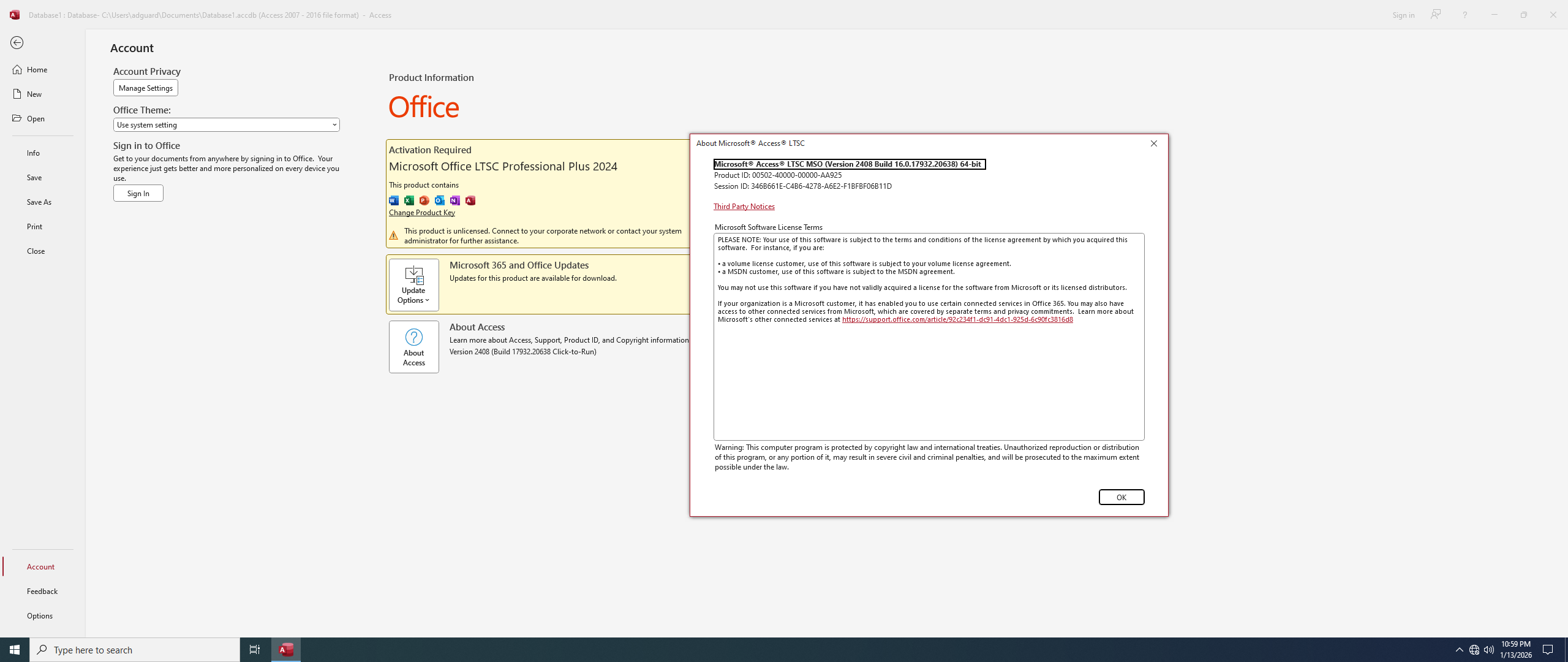
Task: Select the Options menu item
Action: coord(40,615)
